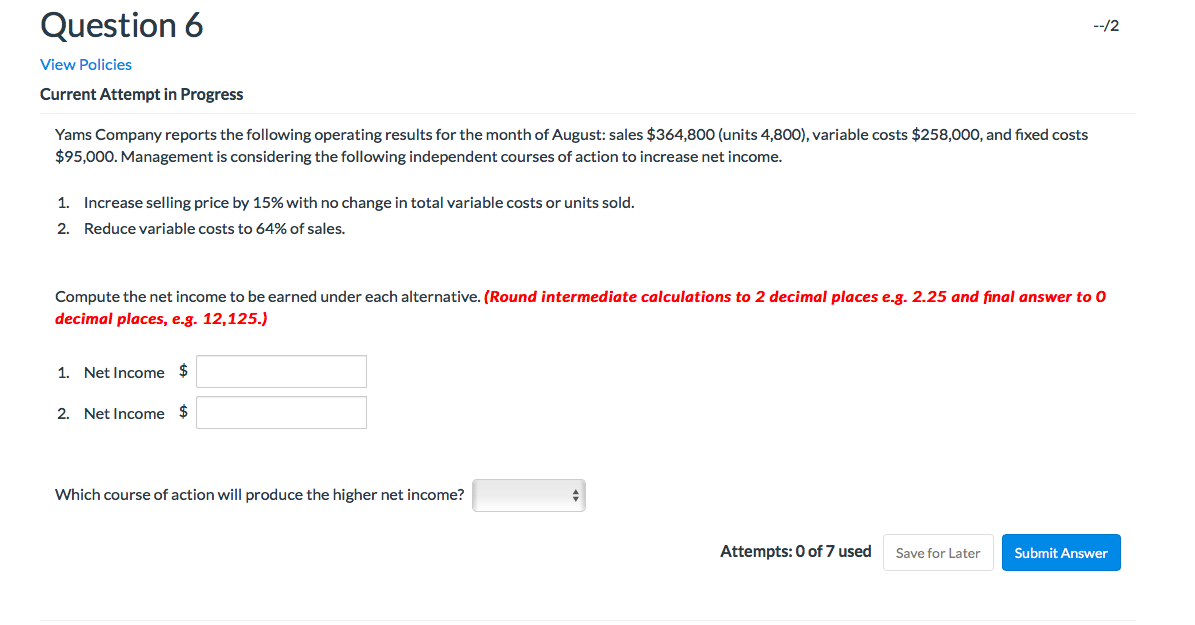
Task: Click the Attempts counter text
Action: [795, 551]
